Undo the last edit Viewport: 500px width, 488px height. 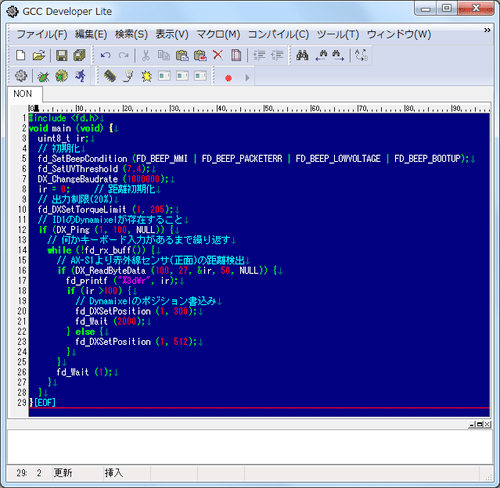(106, 55)
